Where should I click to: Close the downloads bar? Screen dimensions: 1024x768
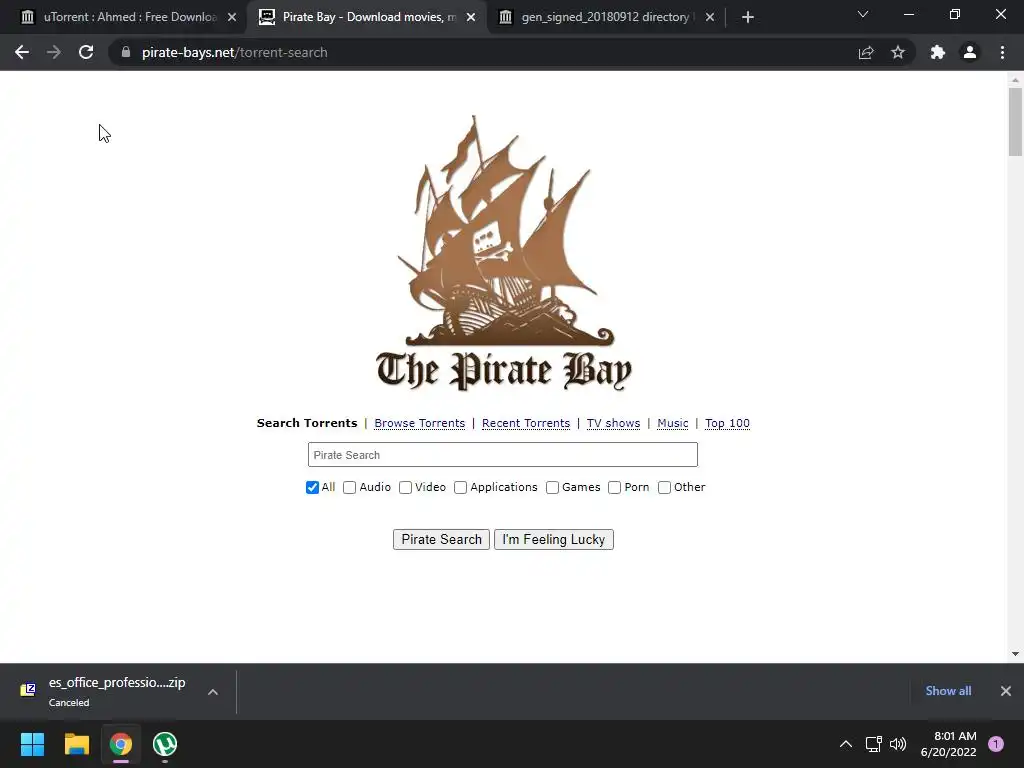point(1006,691)
